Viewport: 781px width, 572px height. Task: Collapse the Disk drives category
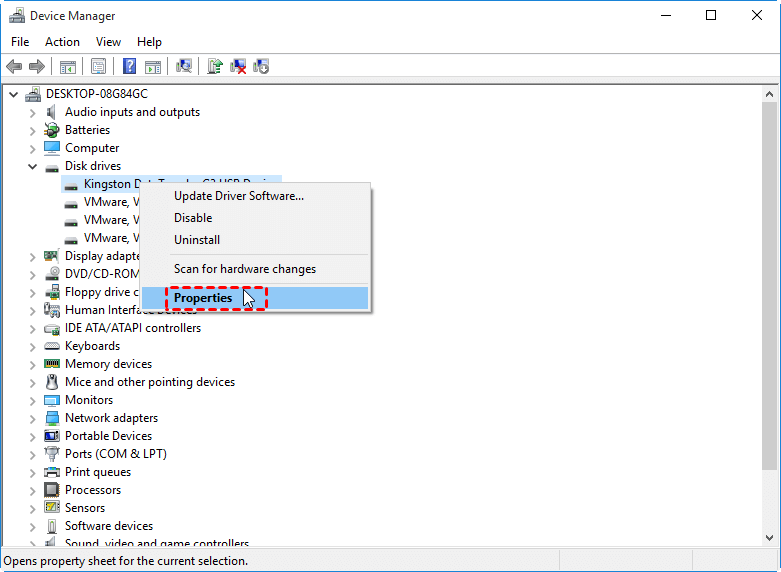tap(32, 166)
